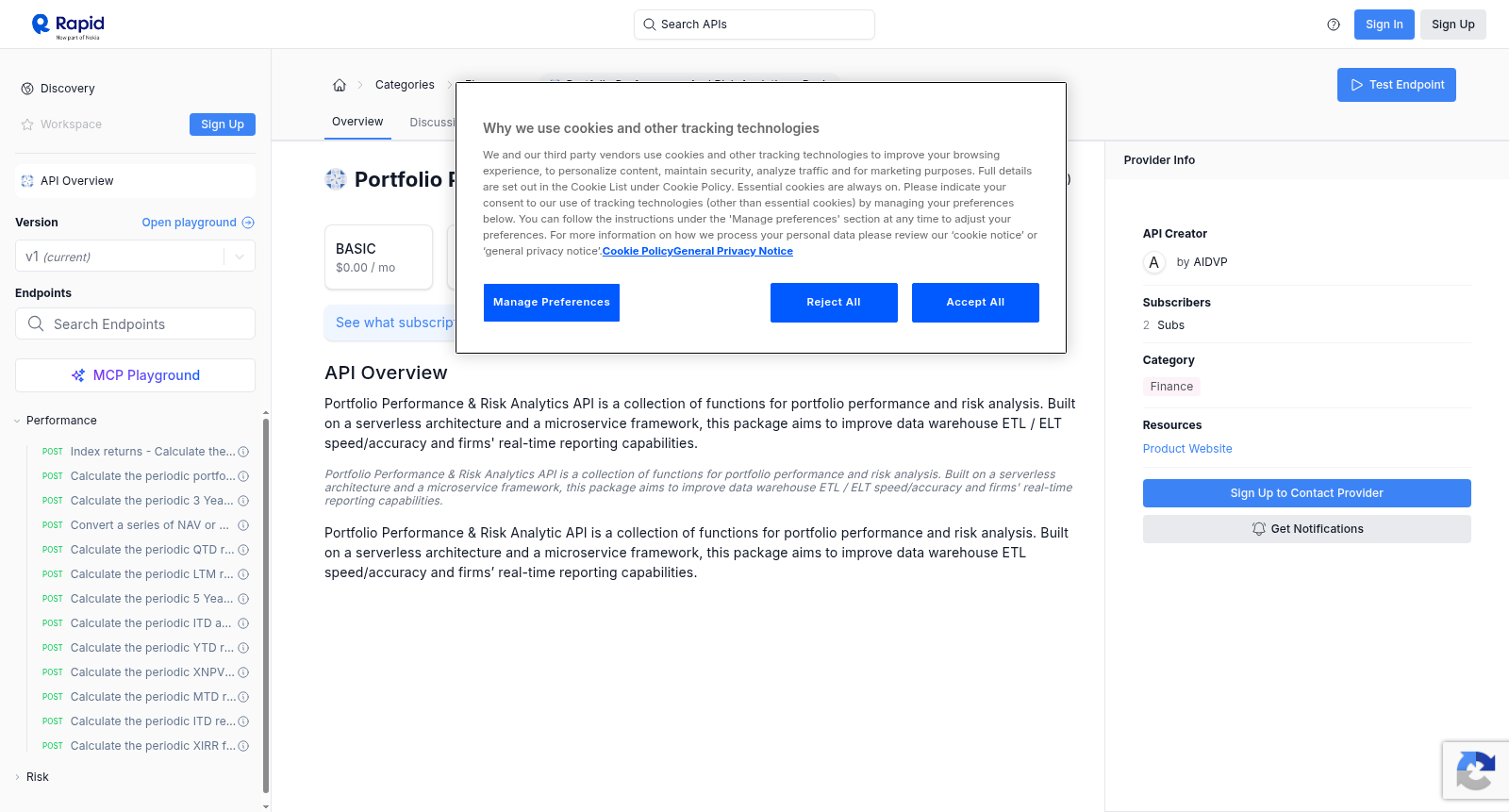Open POST Calculate the periodic ITD re... endpoint
The width and height of the screenshot is (1509, 812).
click(139, 721)
